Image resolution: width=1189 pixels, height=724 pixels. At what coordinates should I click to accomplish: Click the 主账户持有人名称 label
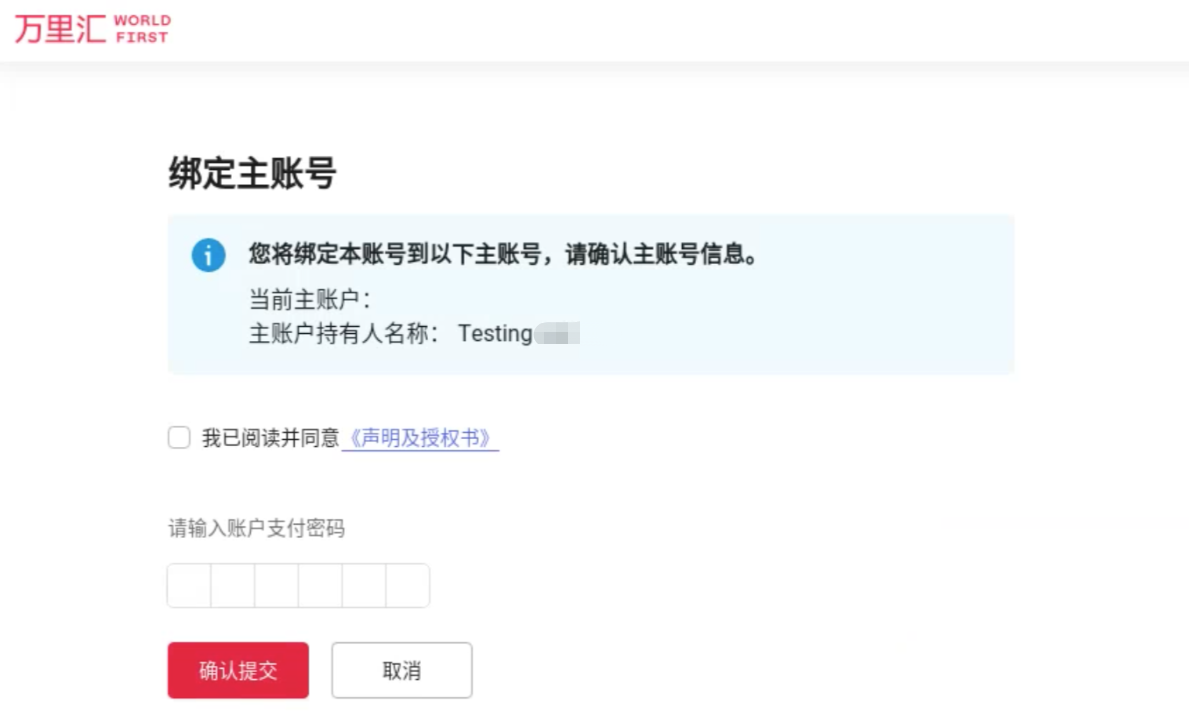[344, 334]
